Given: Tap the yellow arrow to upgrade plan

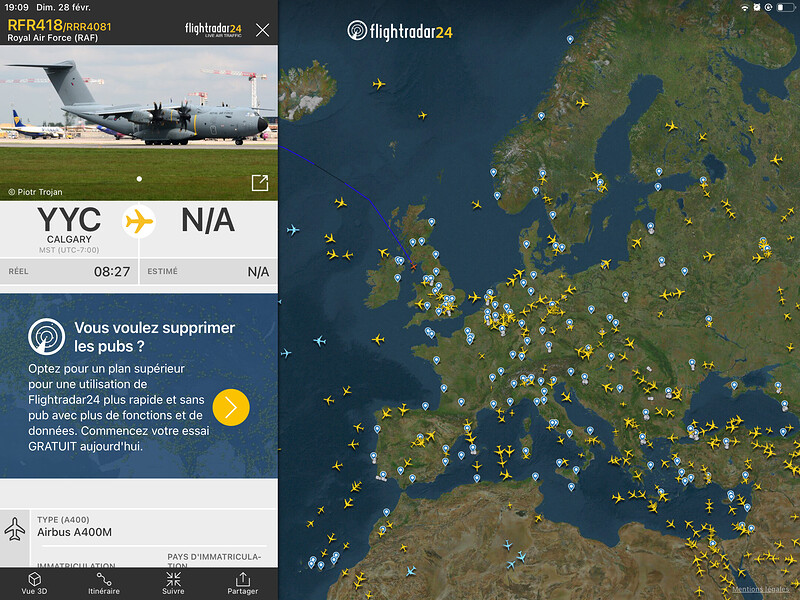Looking at the screenshot, I should tap(231, 407).
